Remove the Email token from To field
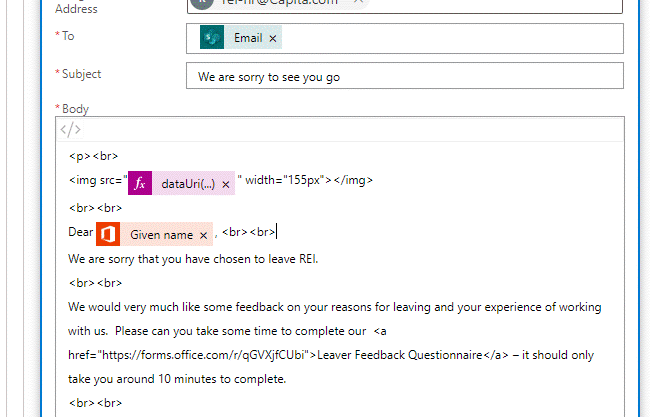Image resolution: width=650 pixels, height=417 pixels. [x=273, y=39]
